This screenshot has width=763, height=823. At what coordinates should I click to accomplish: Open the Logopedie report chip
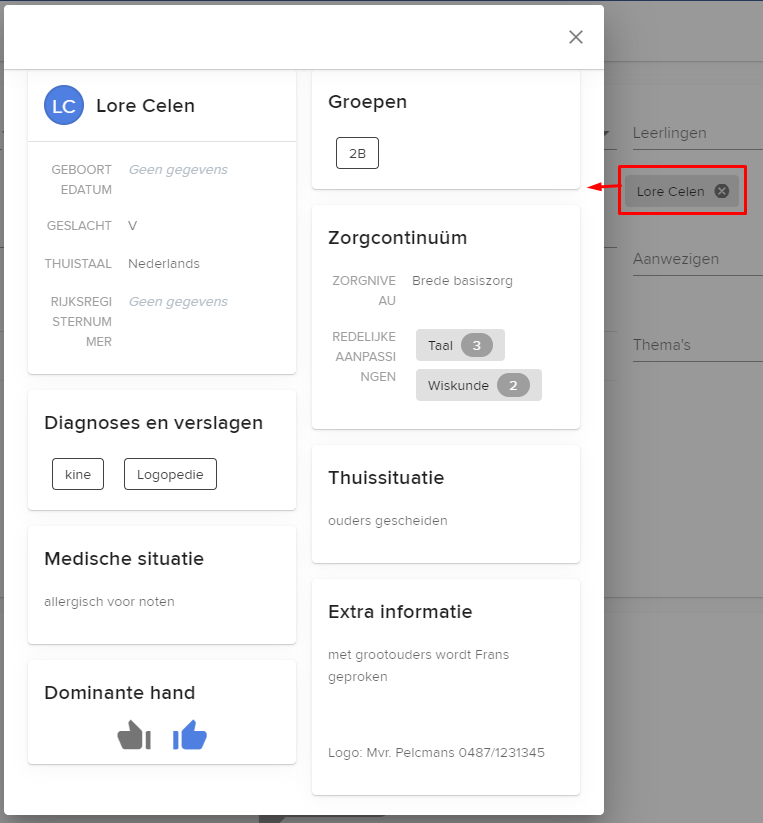click(x=170, y=474)
